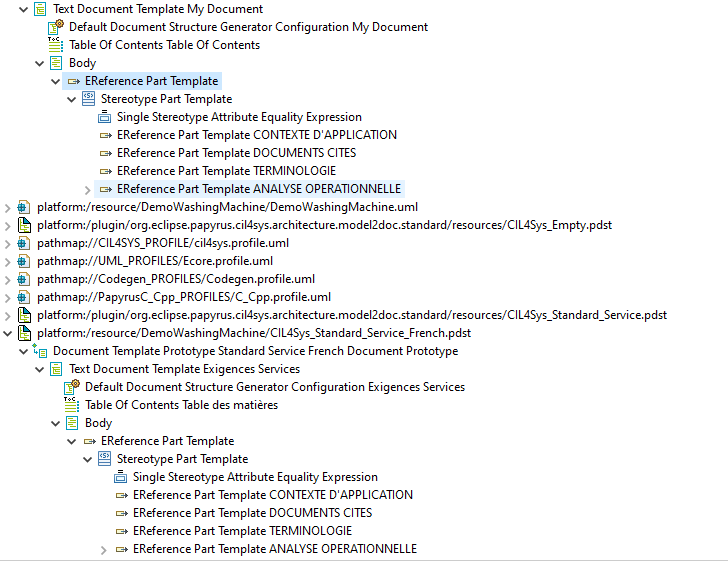Select upper EReference Part Template TERMINOLOGIE row
Viewport: 728px width, 561px height.
click(x=226, y=171)
